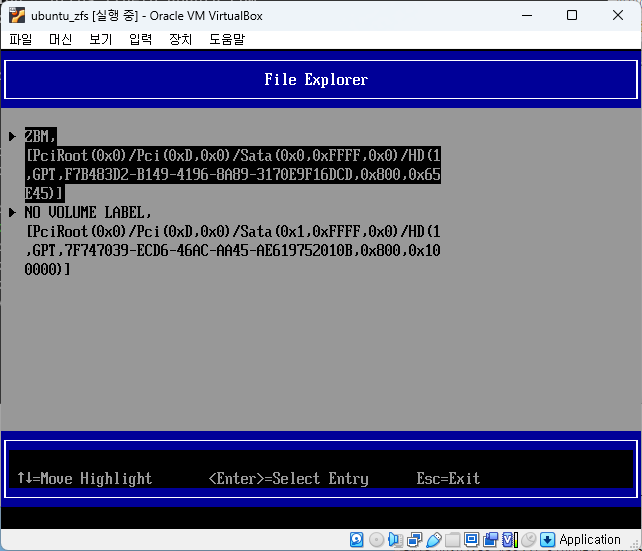The image size is (642, 551).
Task: Open the USB devices status icon
Action: 433,540
